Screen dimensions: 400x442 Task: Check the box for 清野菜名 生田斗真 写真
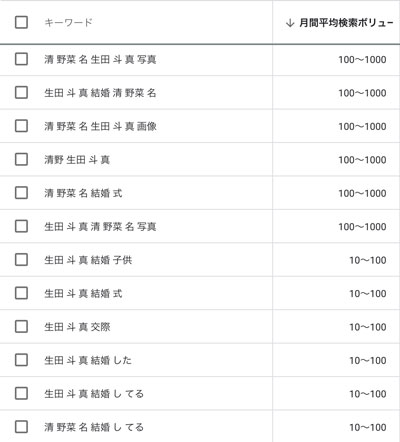point(21,59)
